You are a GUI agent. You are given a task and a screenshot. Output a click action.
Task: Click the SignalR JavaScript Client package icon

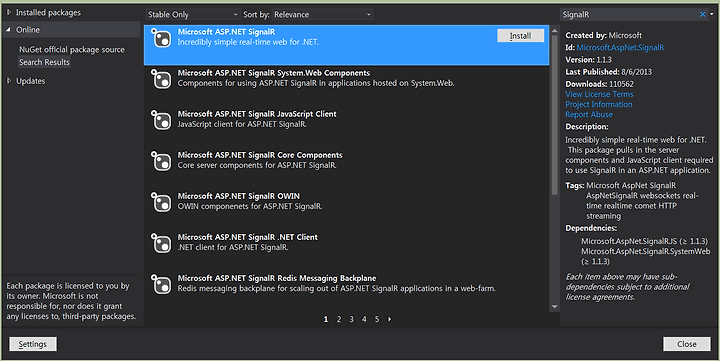(161, 120)
